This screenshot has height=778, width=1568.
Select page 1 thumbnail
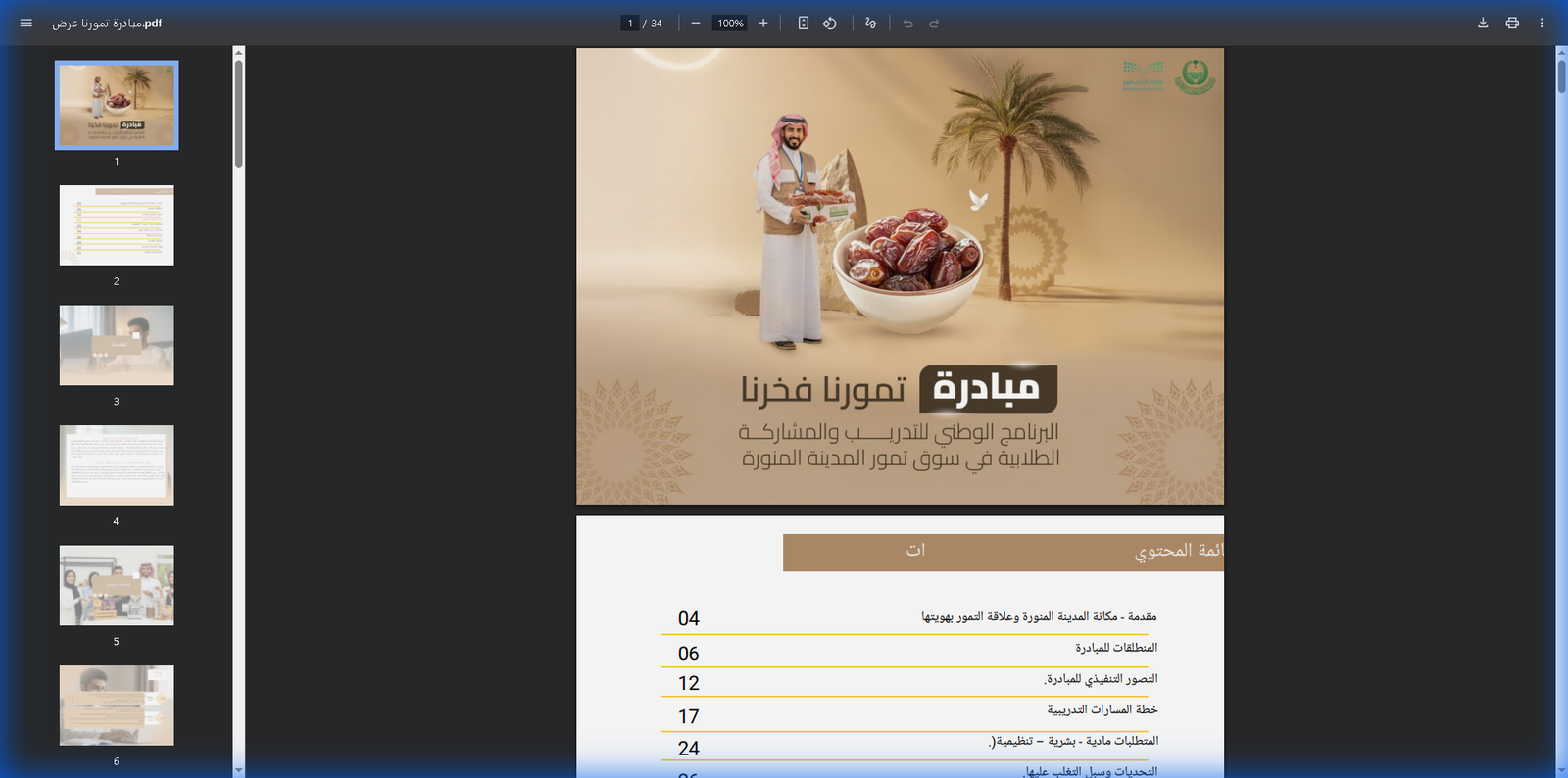click(117, 105)
